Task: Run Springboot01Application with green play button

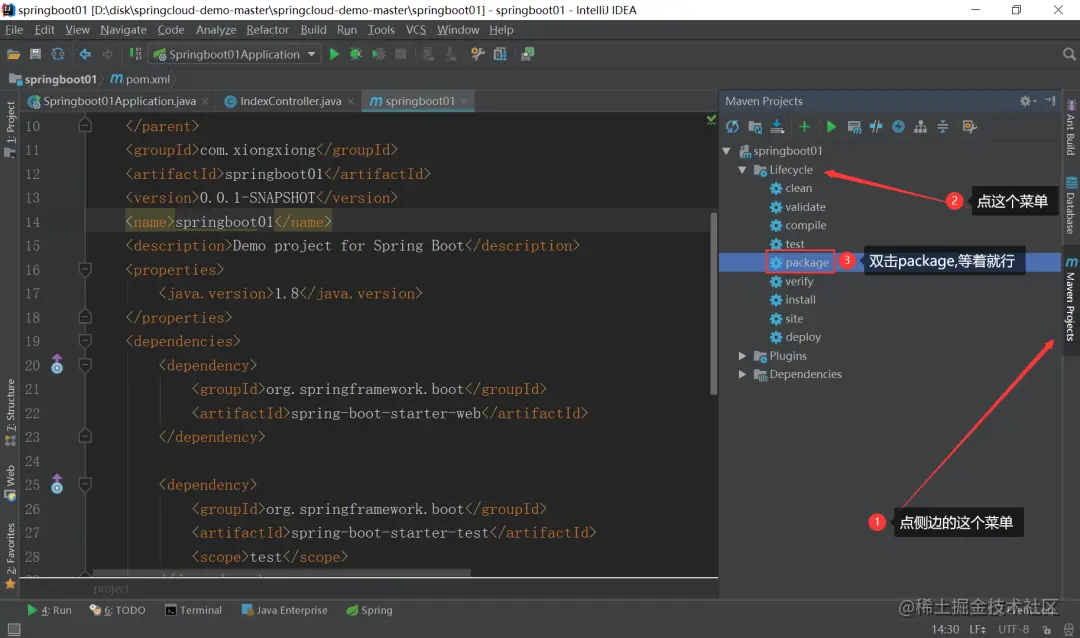Action: pos(334,54)
